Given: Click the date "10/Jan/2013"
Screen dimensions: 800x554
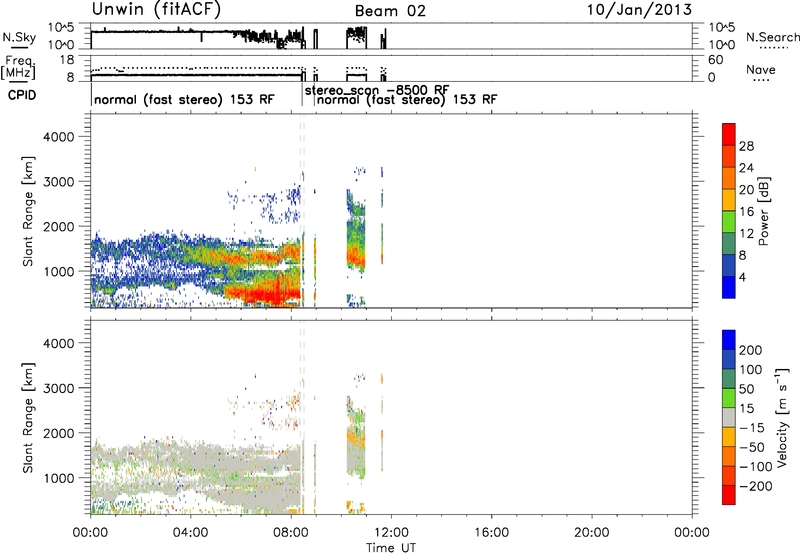Looking at the screenshot, I should coord(639,10).
